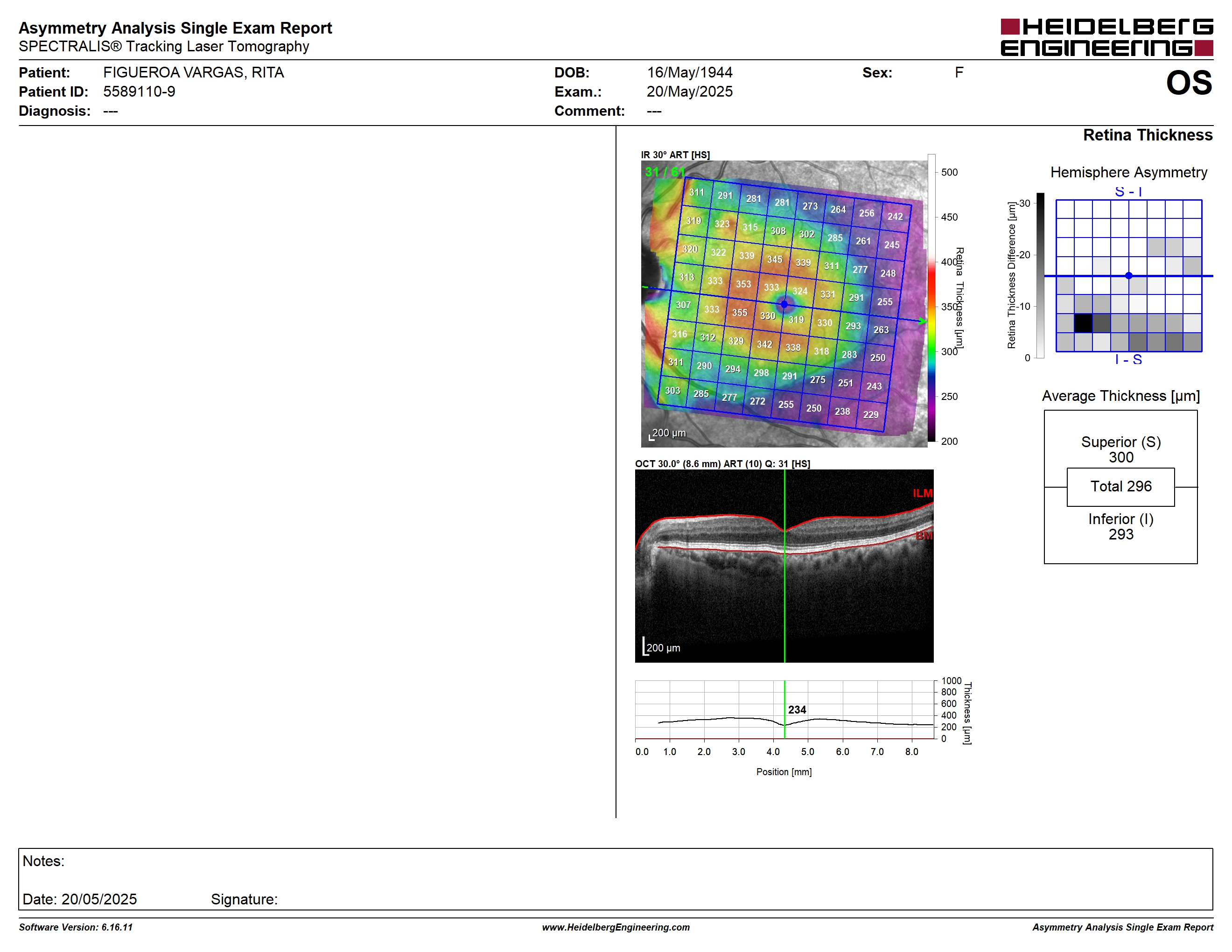
Task: Click the exam date '20/May/2025'
Action: coord(689,91)
